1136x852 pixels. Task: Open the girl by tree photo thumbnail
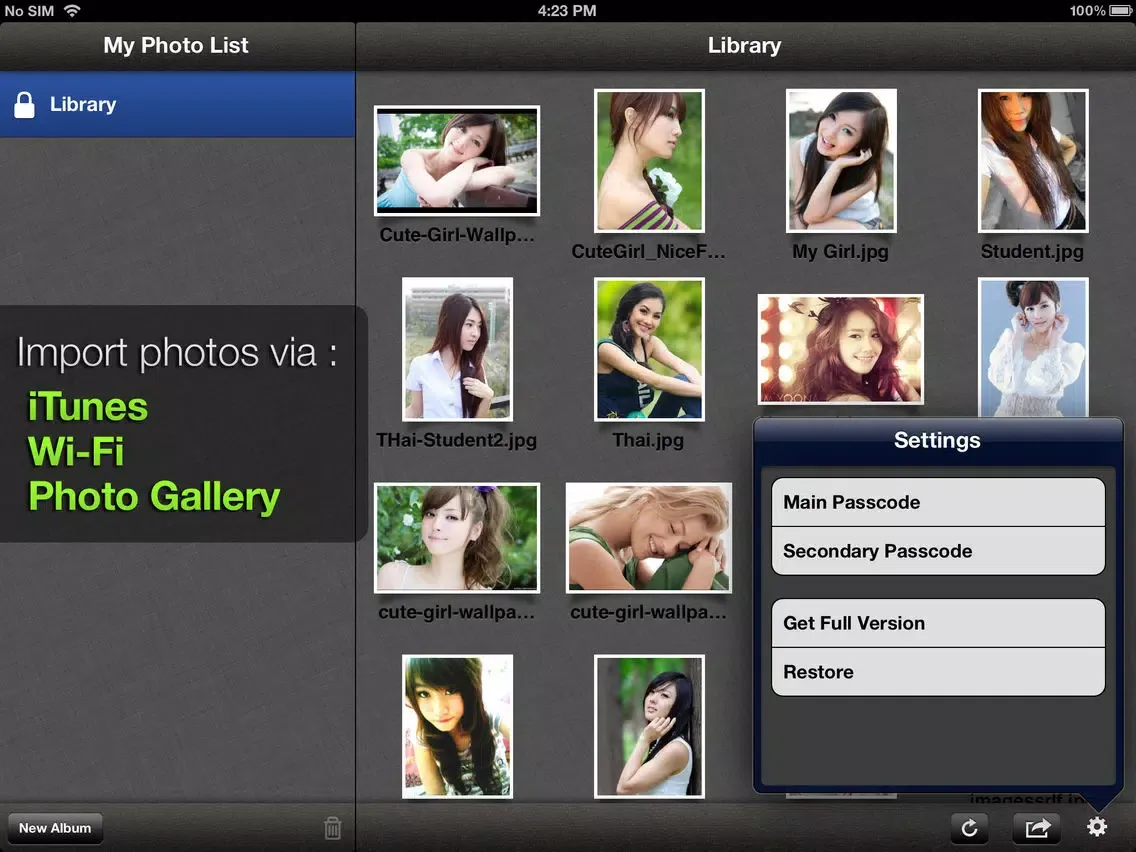coord(649,727)
